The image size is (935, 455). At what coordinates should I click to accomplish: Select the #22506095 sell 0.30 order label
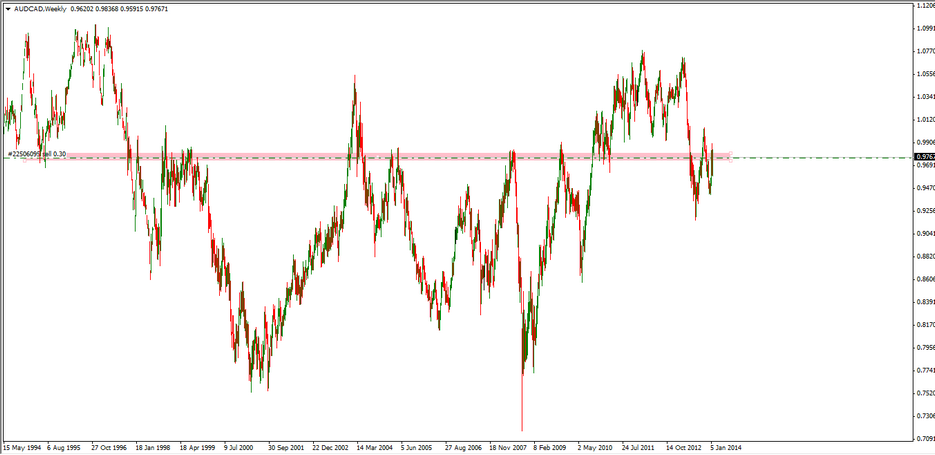(37, 154)
